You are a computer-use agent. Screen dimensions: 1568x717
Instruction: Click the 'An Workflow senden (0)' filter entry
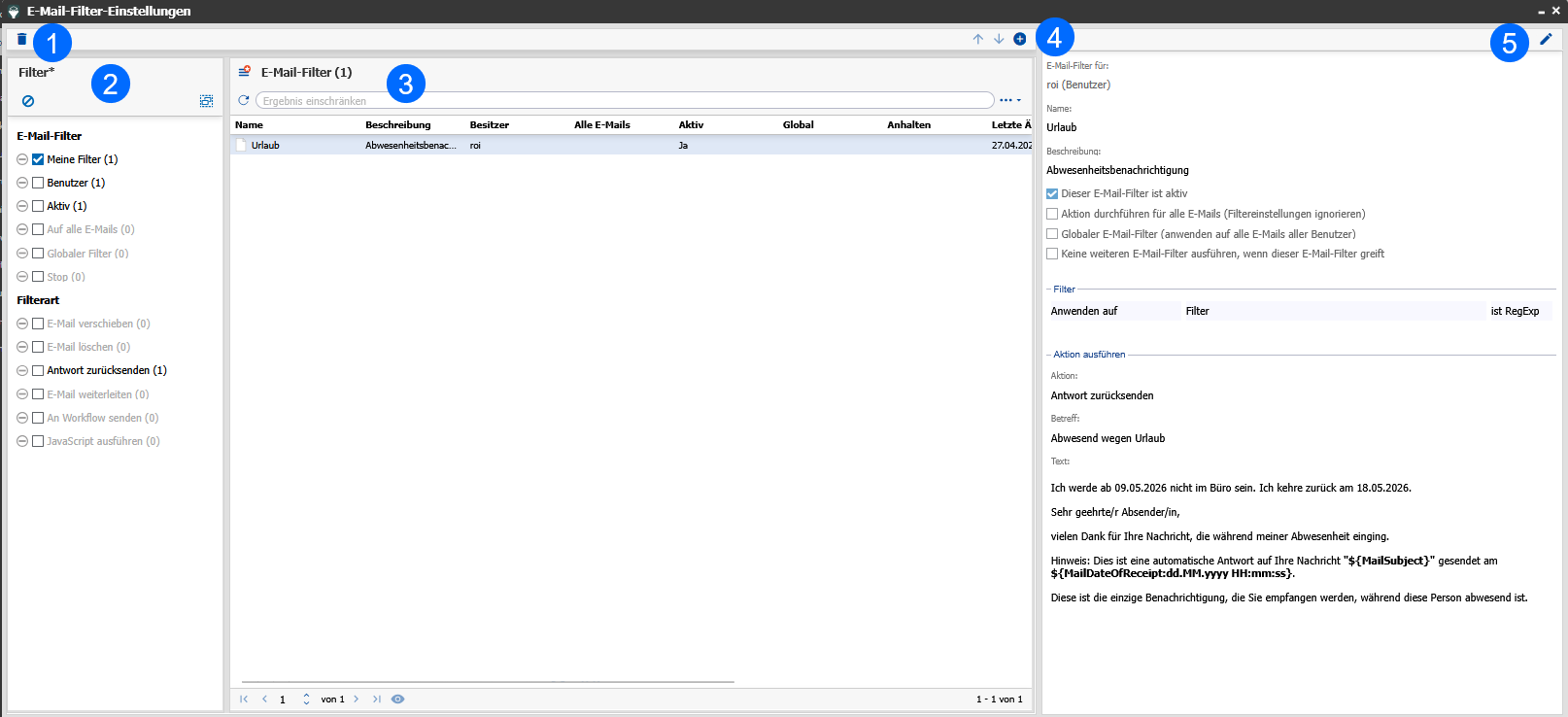coord(103,418)
